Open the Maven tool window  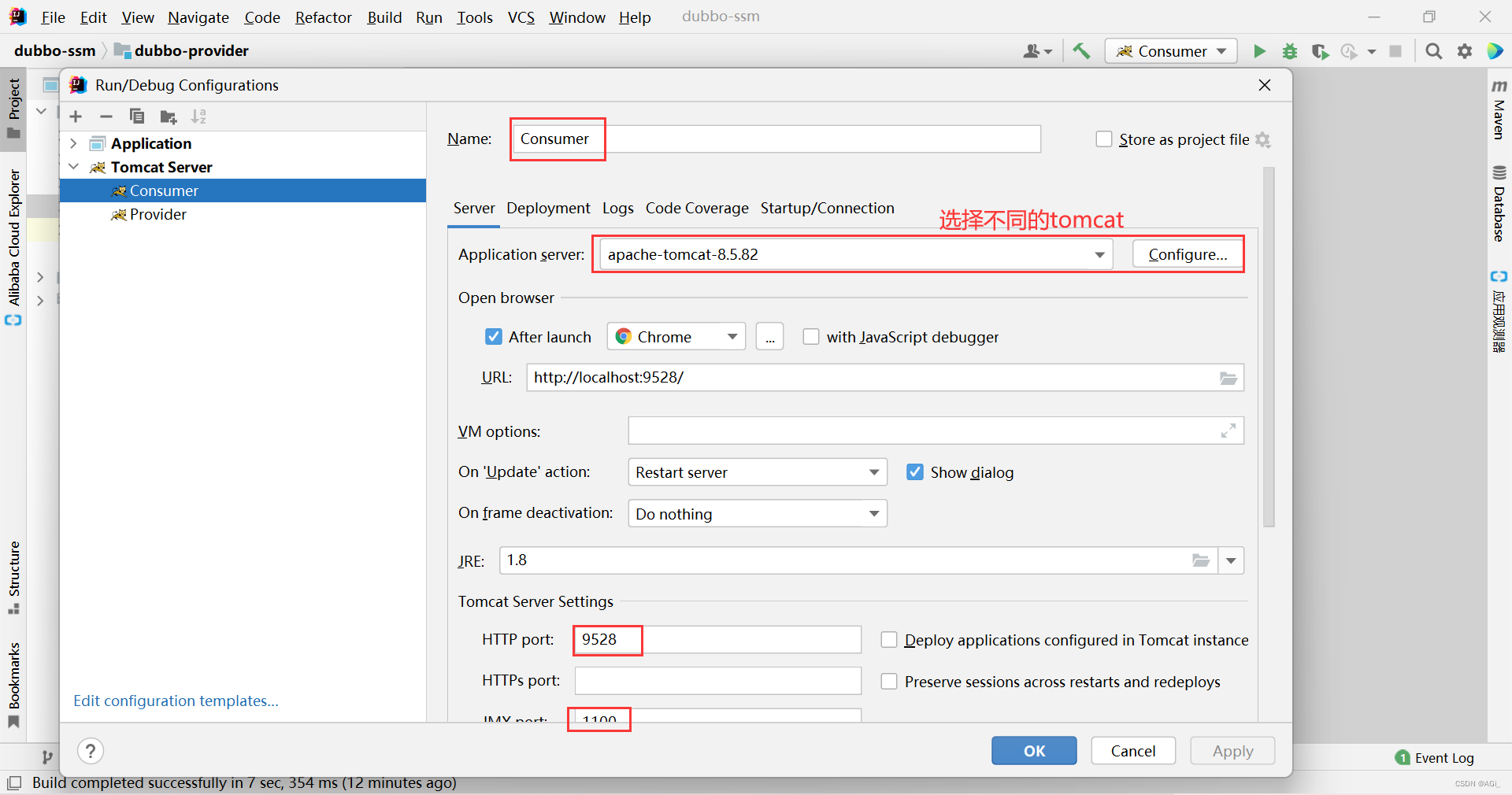(1499, 118)
